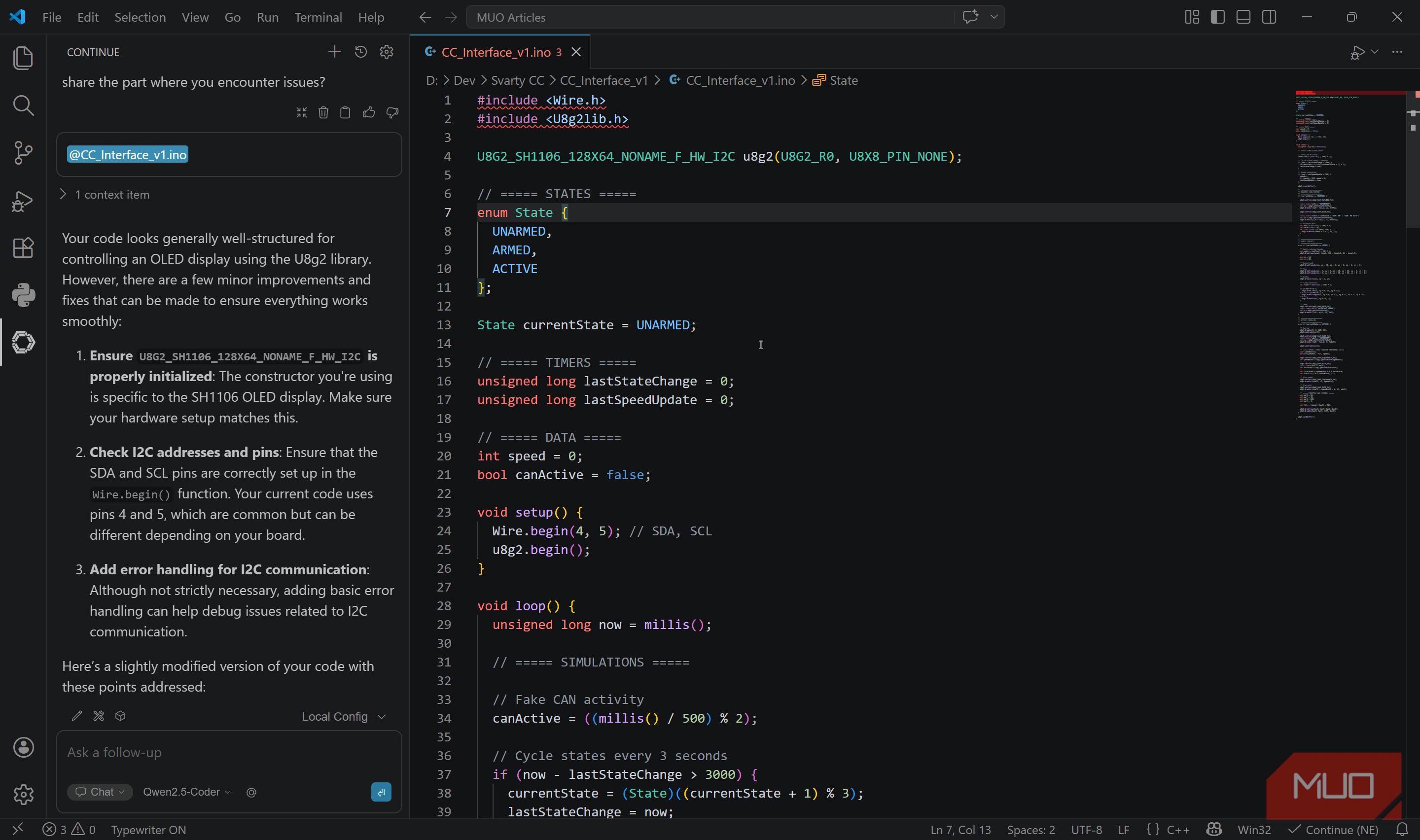Open dropdown arrow next to run button
Image resolution: width=1420 pixels, height=840 pixels.
coord(1375,52)
